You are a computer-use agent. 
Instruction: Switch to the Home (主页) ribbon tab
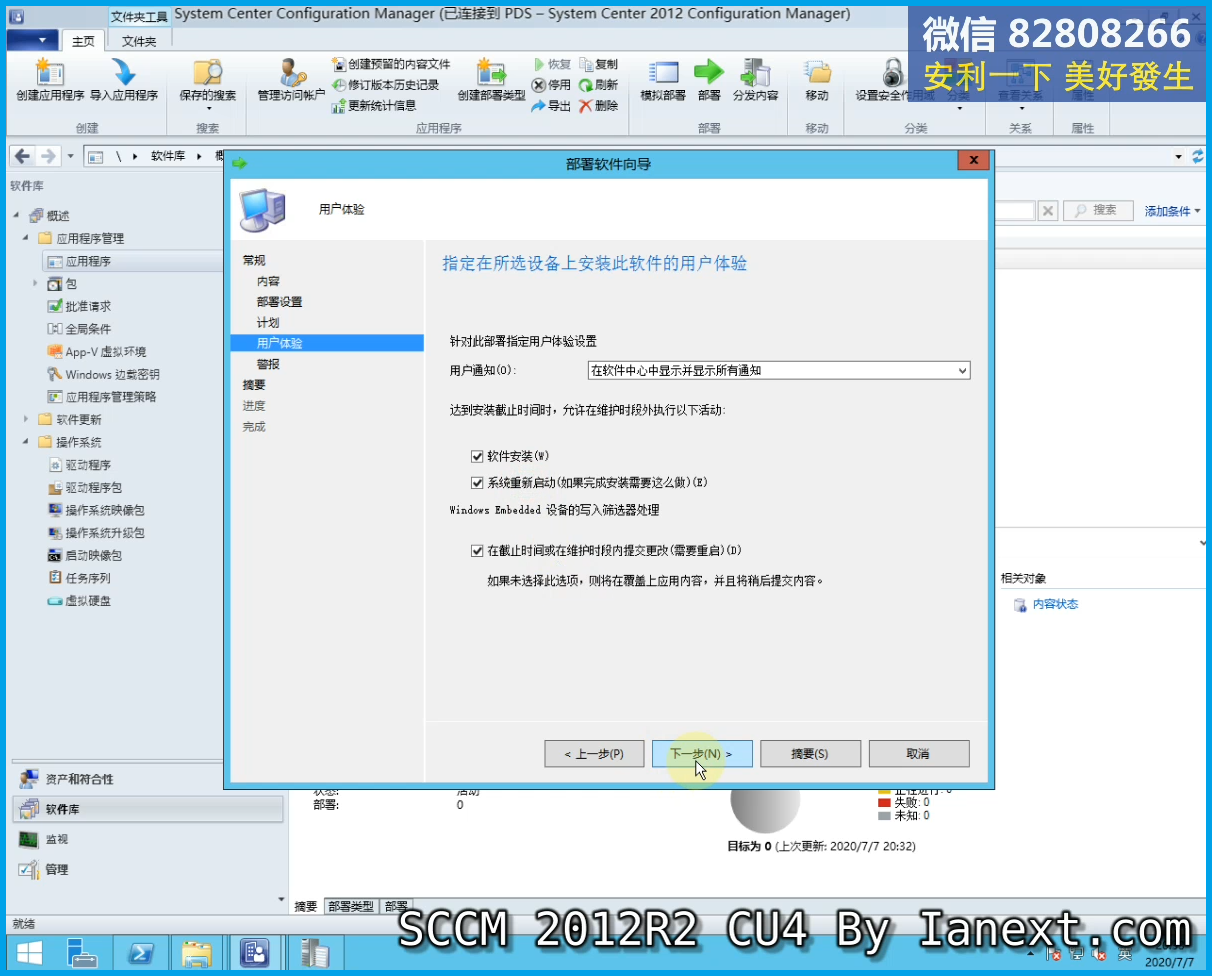(x=83, y=41)
